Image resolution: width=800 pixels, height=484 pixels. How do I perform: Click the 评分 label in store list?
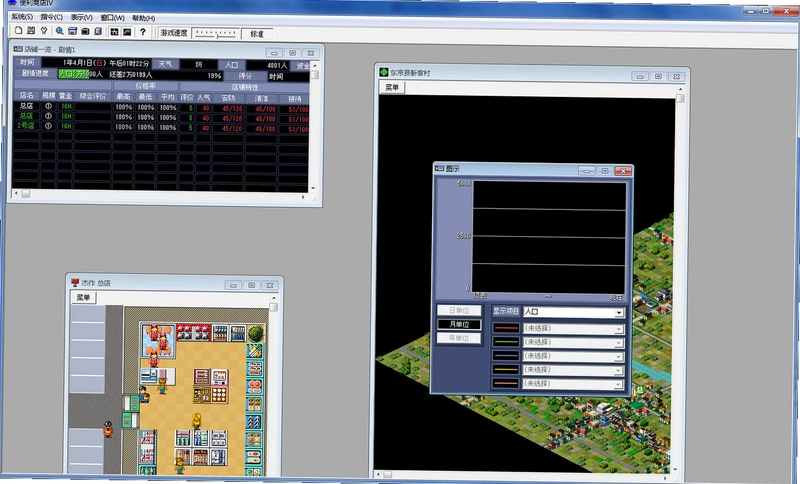coord(245,75)
